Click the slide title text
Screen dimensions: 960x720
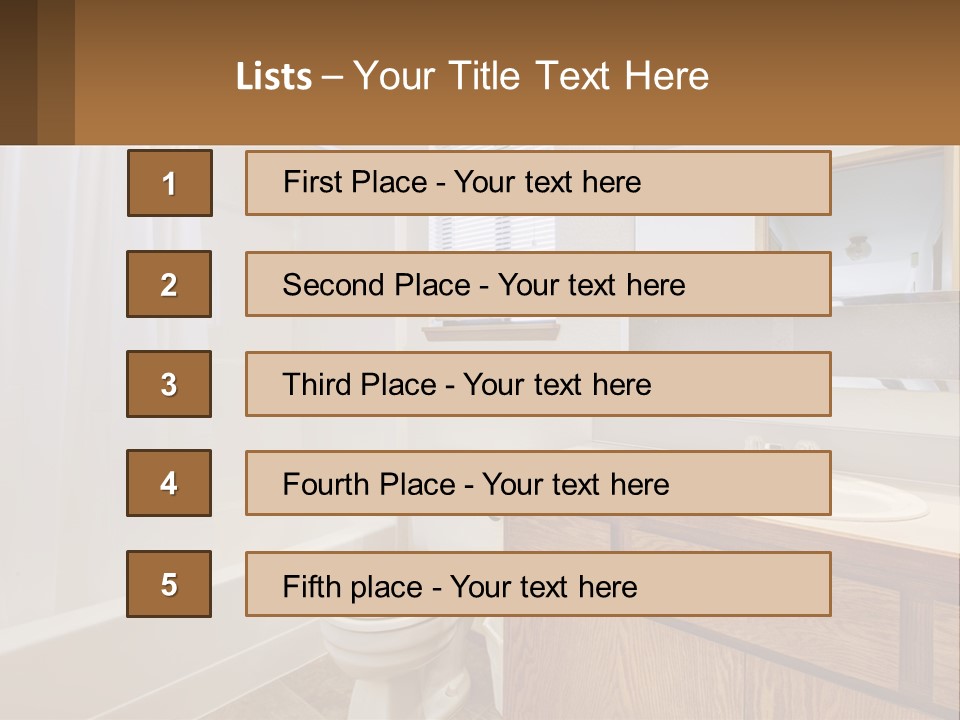point(530,76)
